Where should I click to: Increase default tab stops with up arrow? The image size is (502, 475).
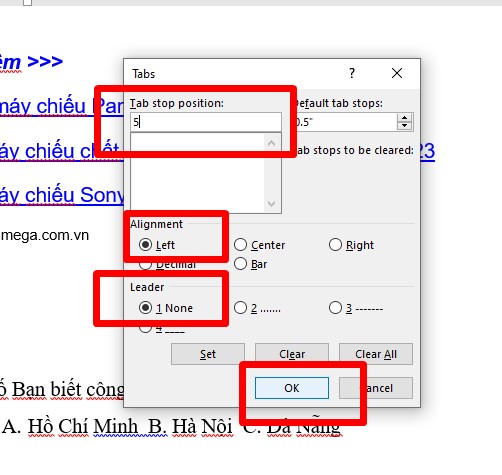(x=404, y=118)
